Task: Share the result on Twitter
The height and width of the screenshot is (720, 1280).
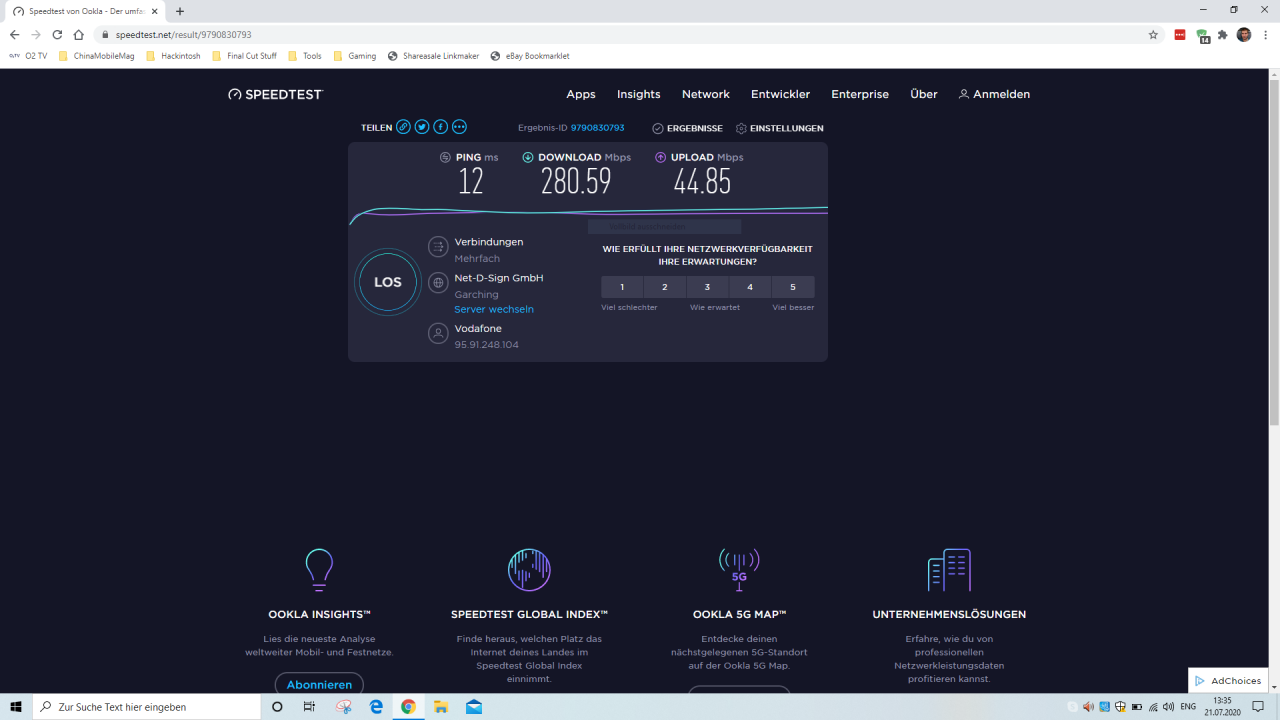Action: coord(422,127)
